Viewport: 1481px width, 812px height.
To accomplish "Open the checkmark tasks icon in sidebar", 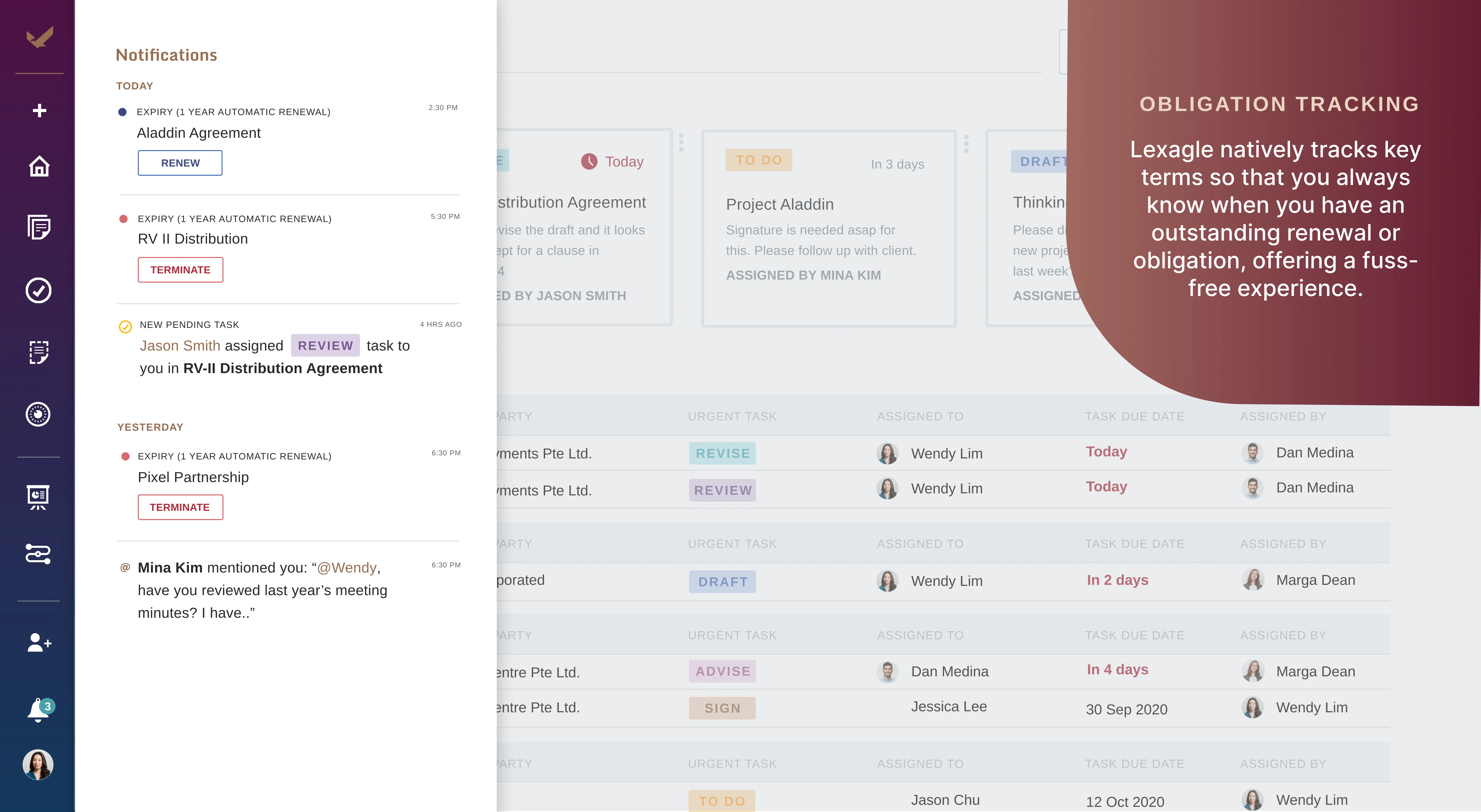I will coord(39,290).
